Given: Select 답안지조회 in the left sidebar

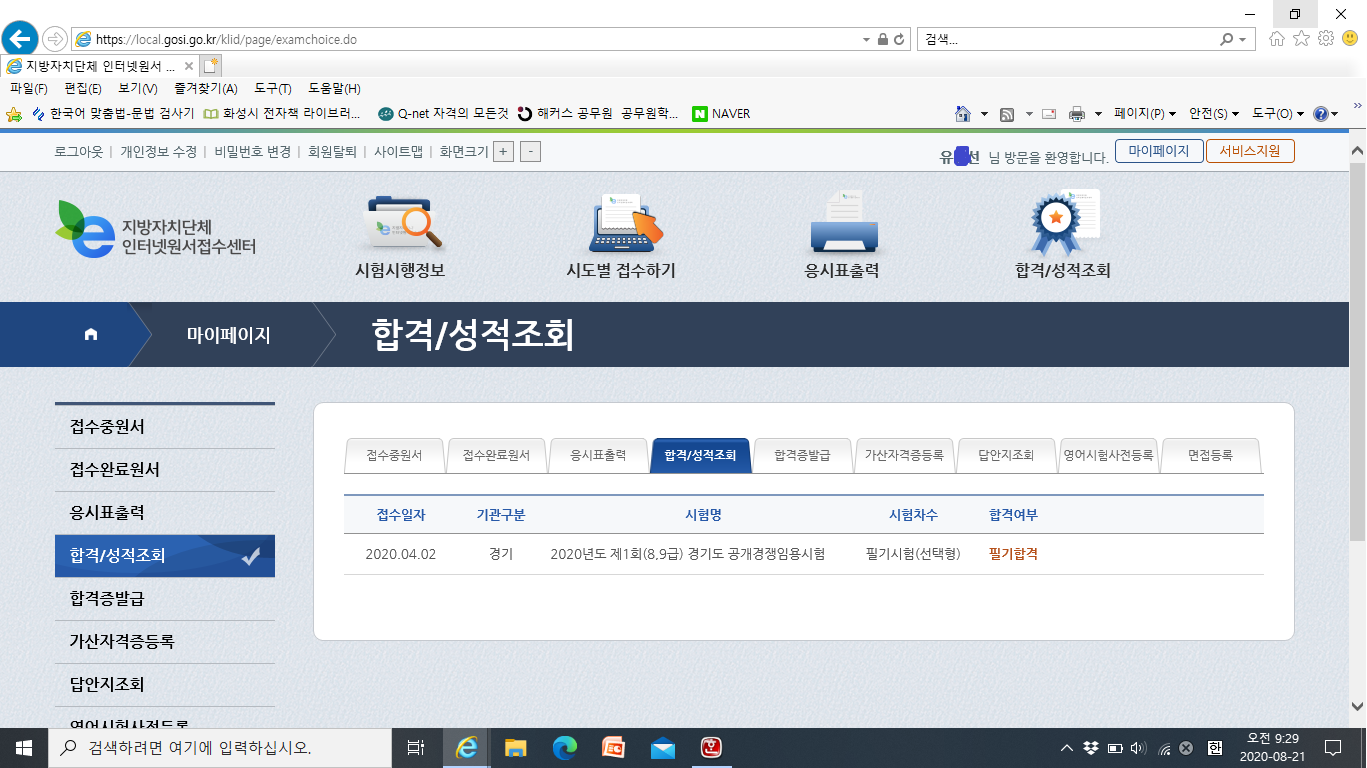Looking at the screenshot, I should click(107, 685).
